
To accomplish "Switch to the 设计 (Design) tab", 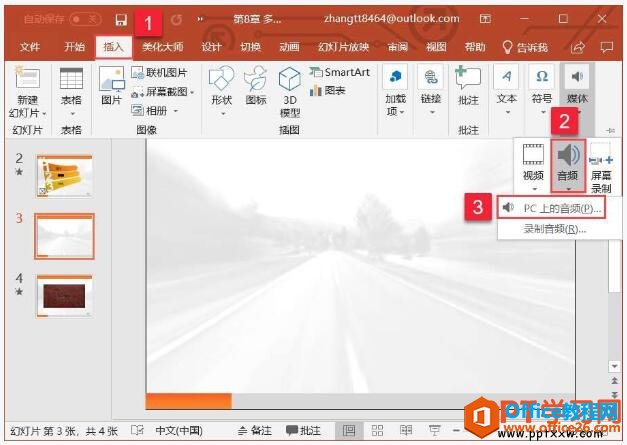I will (x=212, y=47).
